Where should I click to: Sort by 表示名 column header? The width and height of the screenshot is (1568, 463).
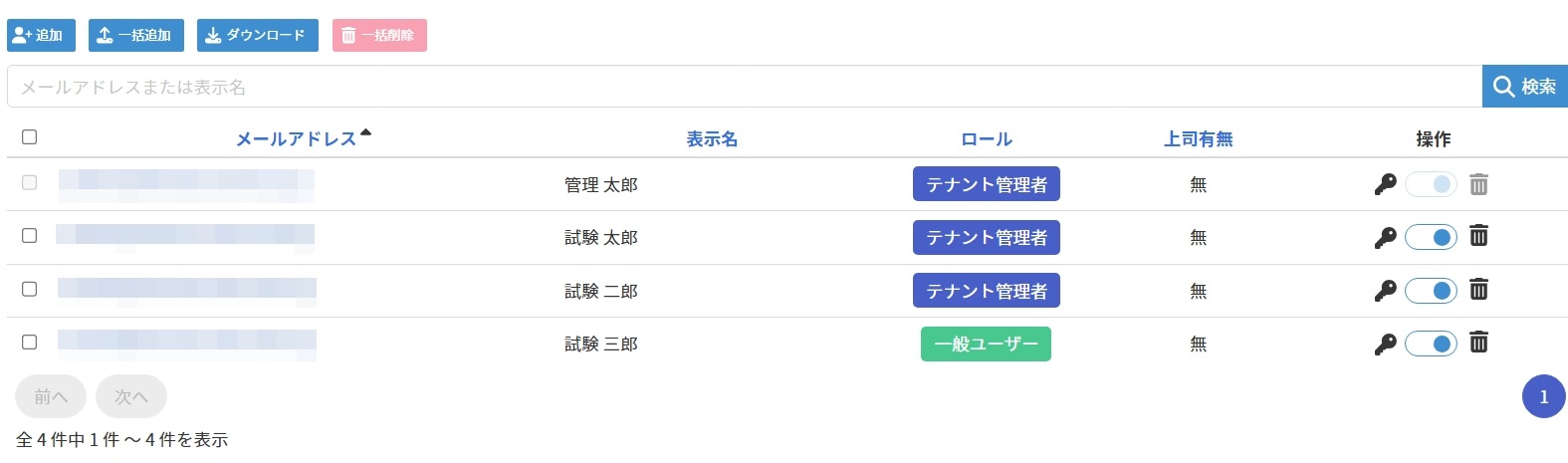[712, 139]
